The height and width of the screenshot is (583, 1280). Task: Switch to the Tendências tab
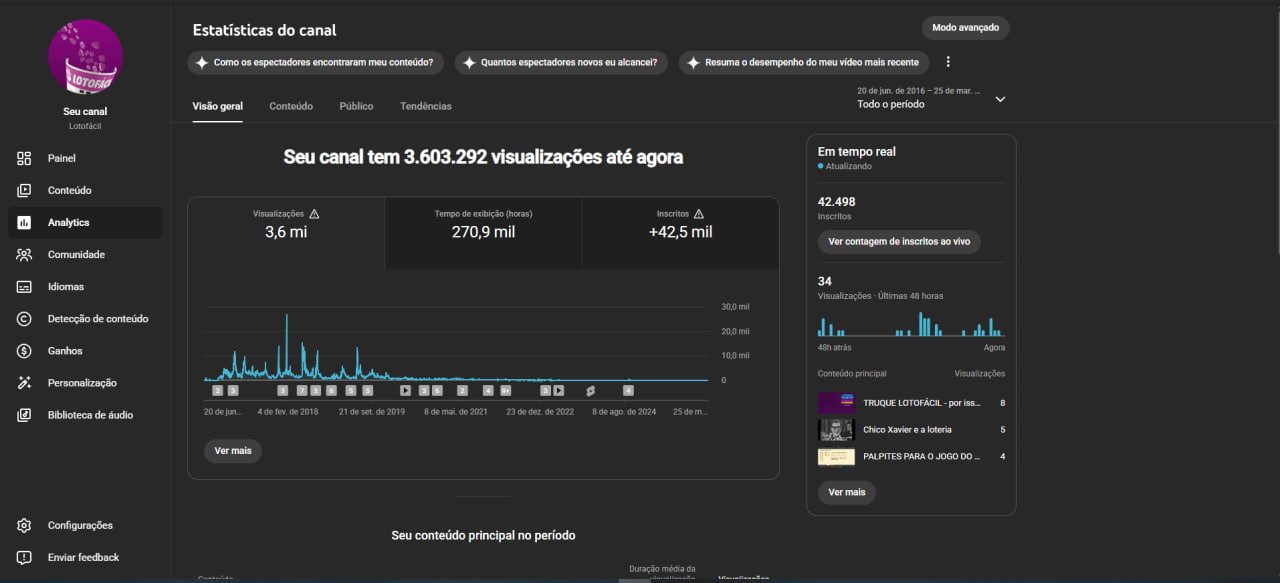(425, 106)
